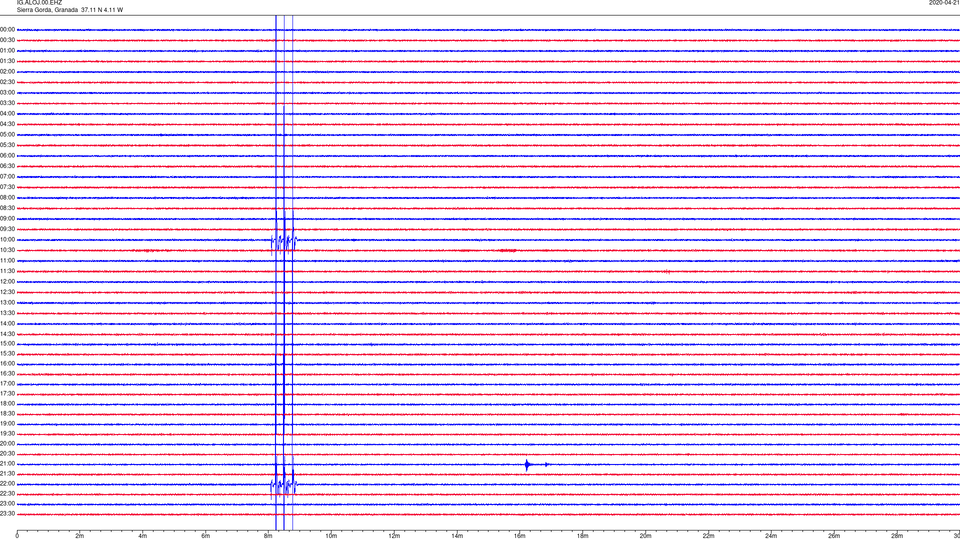
Task: Click the 14m tick on the minute axis
Action: (457, 536)
